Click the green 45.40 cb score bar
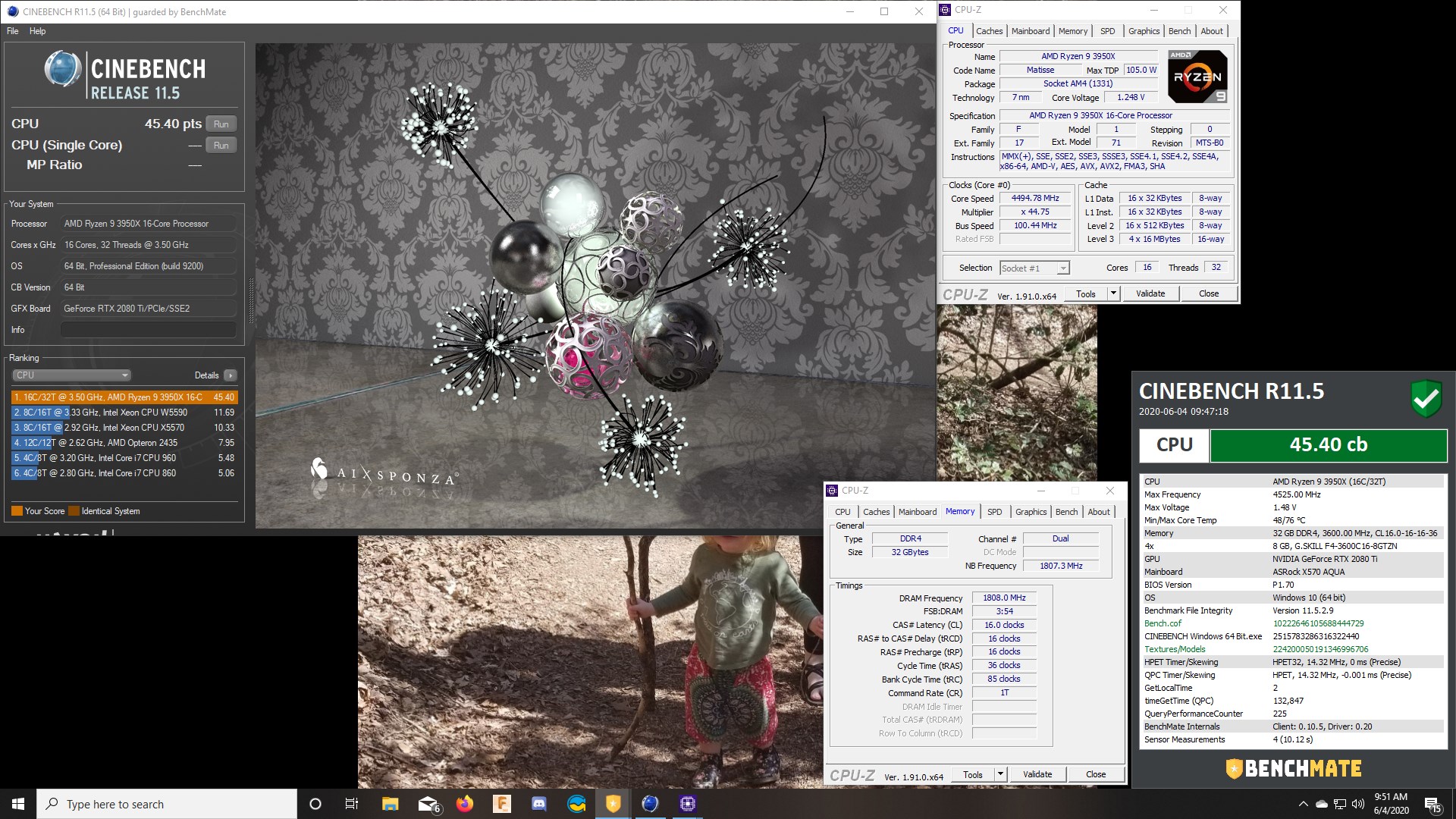 click(1329, 445)
